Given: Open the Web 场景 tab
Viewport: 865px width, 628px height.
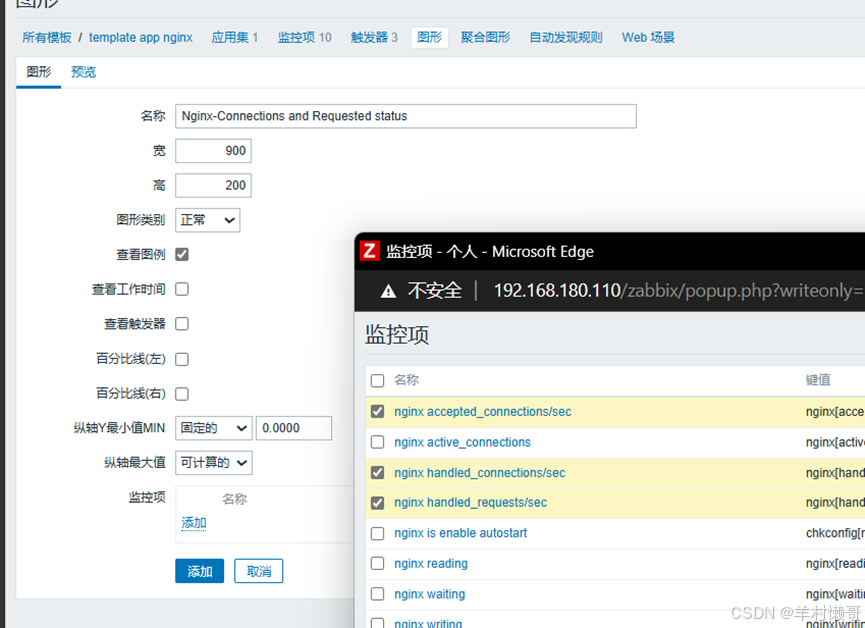Looking at the screenshot, I should (648, 38).
